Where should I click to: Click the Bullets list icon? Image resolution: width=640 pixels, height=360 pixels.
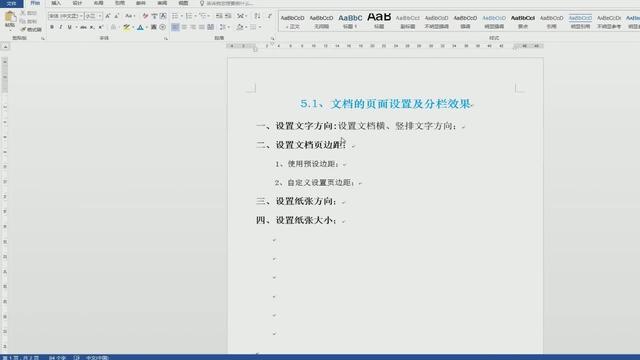point(175,16)
